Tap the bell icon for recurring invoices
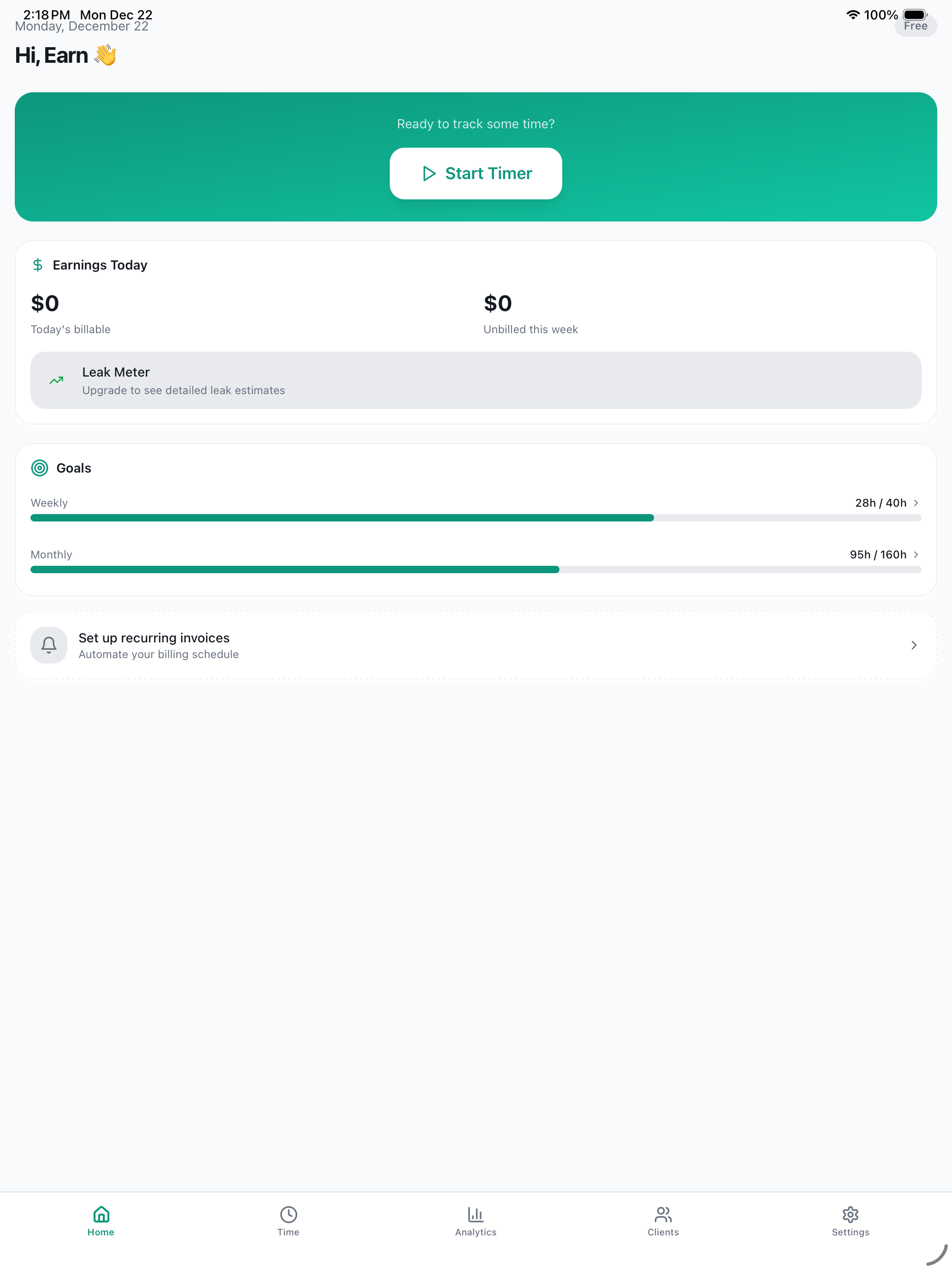This screenshot has height=1270, width=952. [x=49, y=645]
